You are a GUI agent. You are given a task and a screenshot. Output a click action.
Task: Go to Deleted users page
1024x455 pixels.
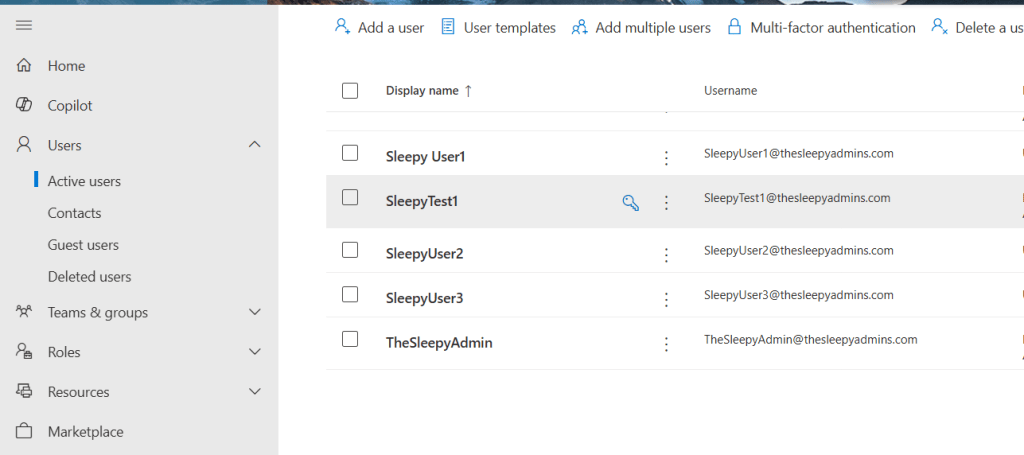click(x=89, y=277)
